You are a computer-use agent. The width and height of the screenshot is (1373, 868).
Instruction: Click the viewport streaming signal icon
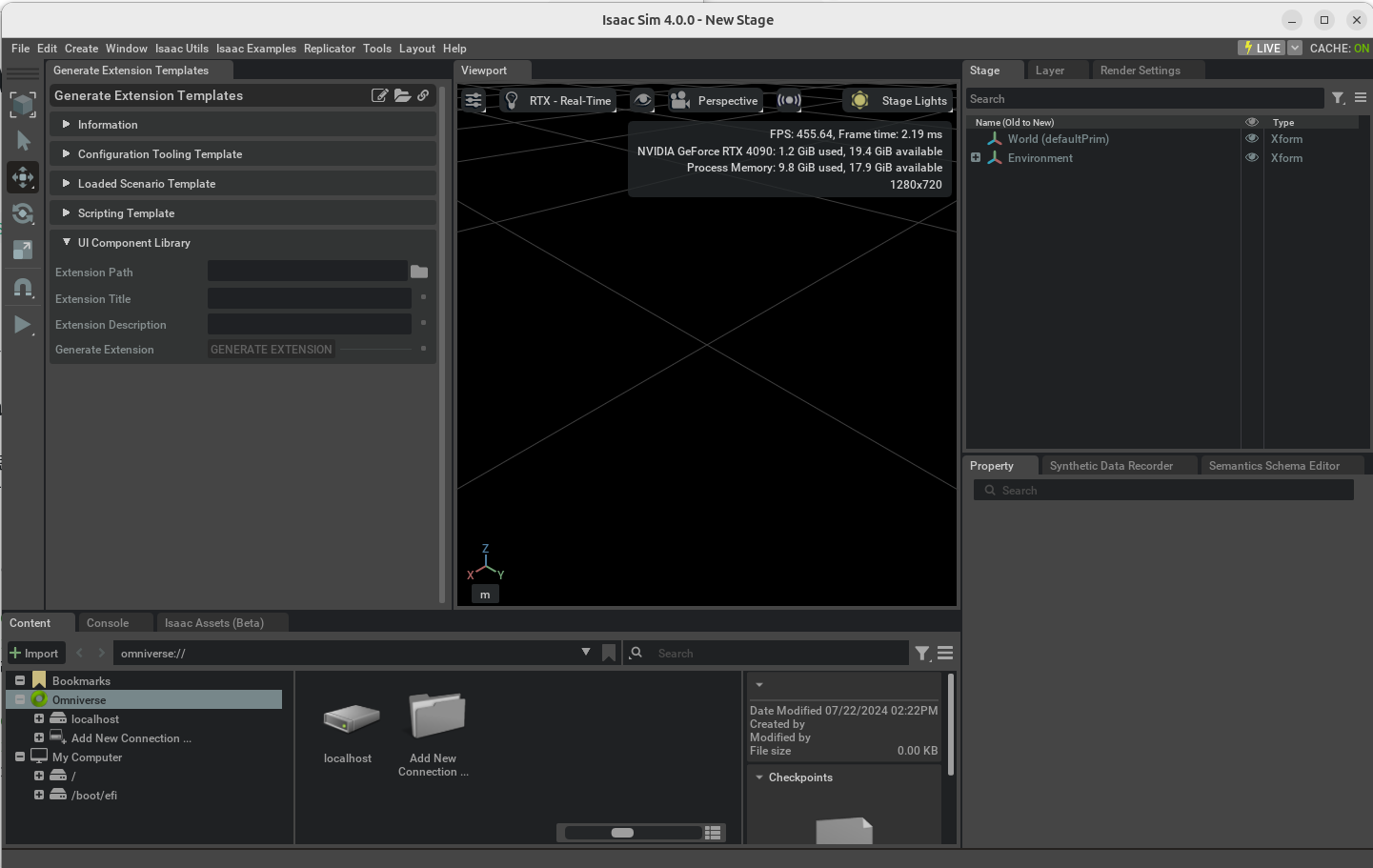point(789,100)
